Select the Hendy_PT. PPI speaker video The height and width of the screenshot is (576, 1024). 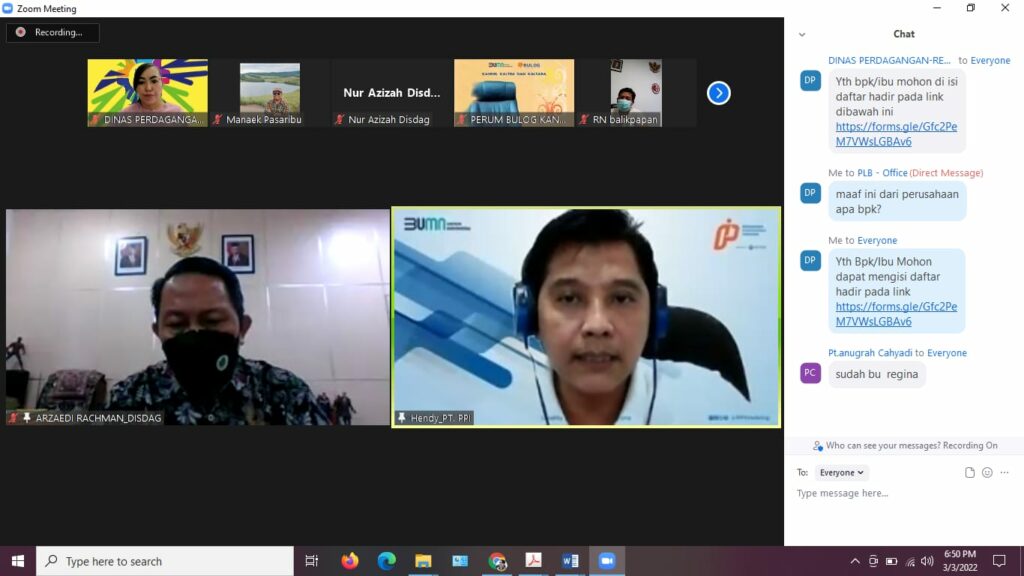coord(586,317)
